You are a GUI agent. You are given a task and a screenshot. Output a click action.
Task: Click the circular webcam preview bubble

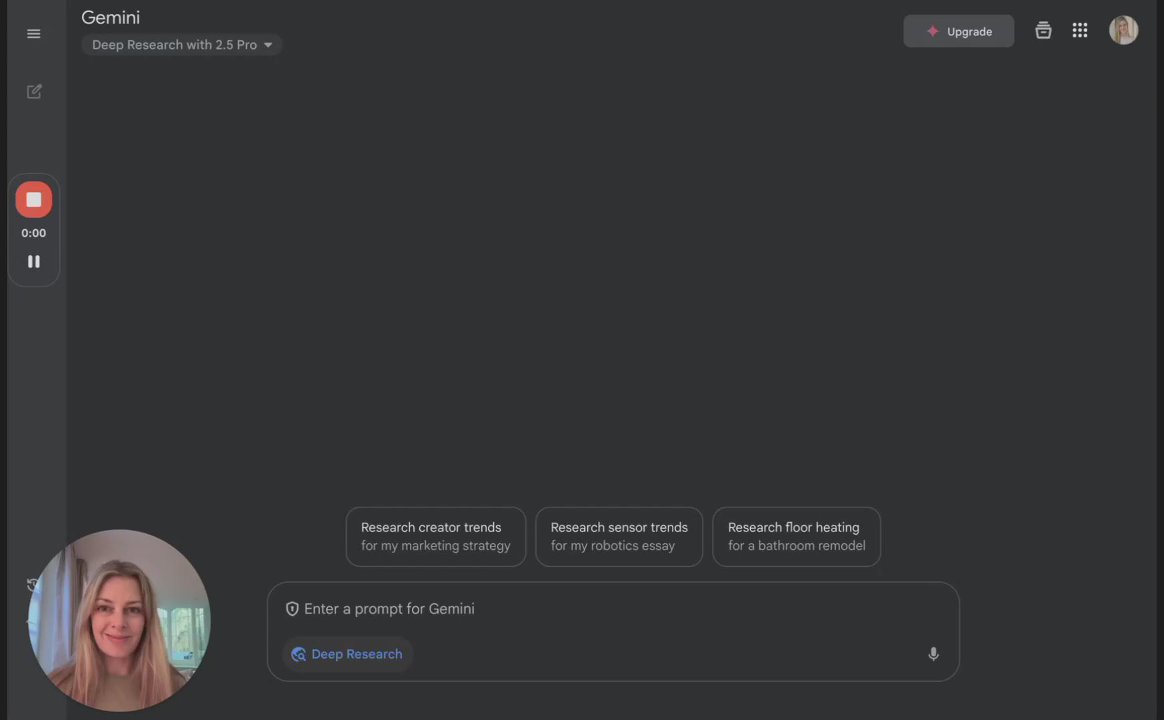coord(120,620)
